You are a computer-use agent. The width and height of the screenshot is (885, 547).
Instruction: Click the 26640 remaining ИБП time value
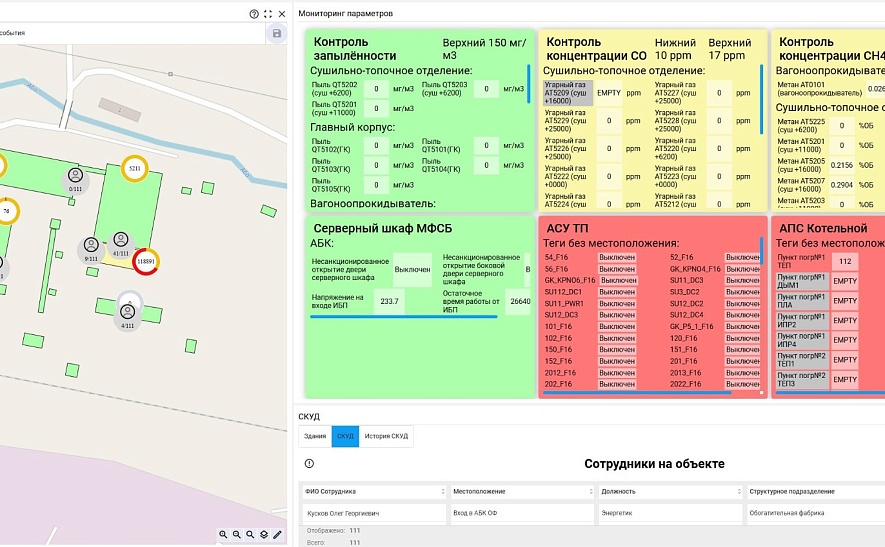(x=519, y=301)
